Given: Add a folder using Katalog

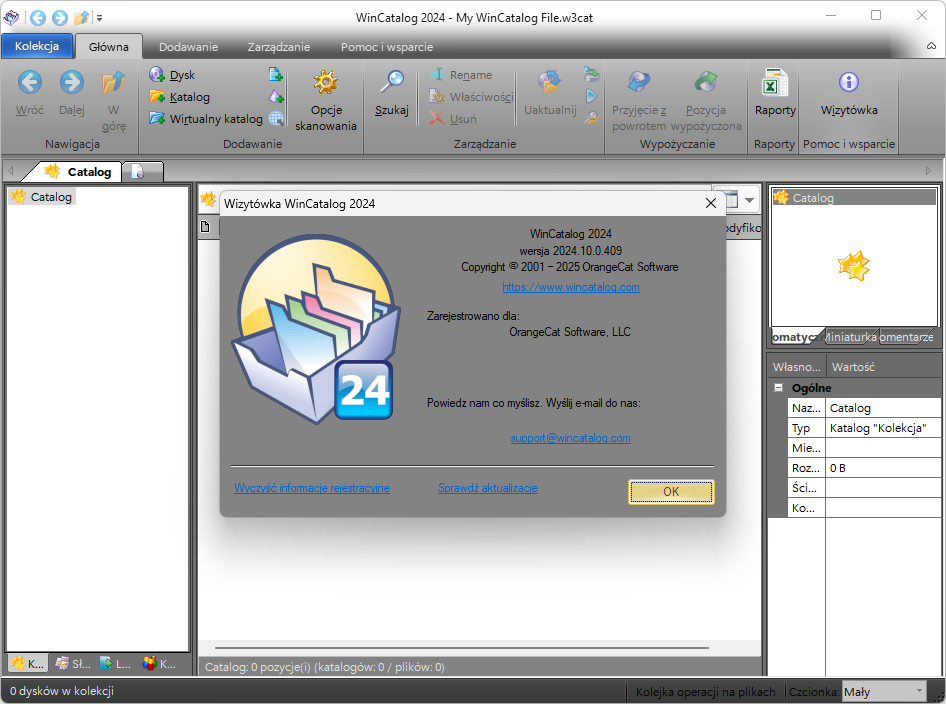Looking at the screenshot, I should click(x=180, y=97).
